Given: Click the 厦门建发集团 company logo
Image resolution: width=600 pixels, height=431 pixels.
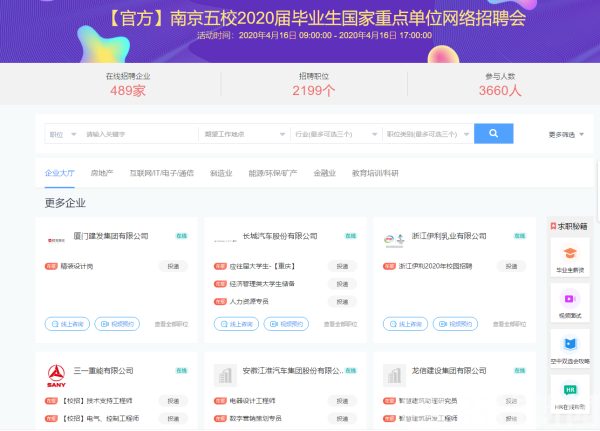Looking at the screenshot, I should pos(56,240).
